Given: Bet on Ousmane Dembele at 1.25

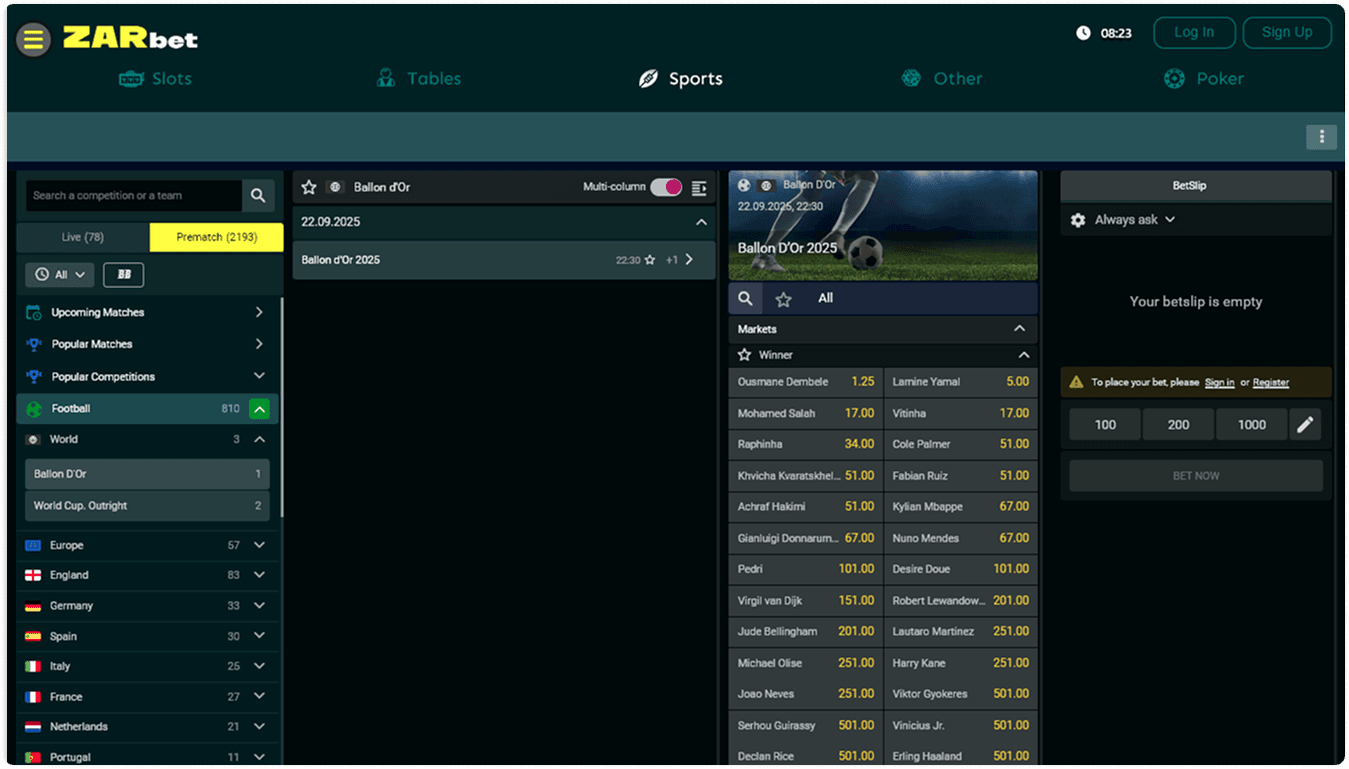Looking at the screenshot, I should click(x=806, y=382).
